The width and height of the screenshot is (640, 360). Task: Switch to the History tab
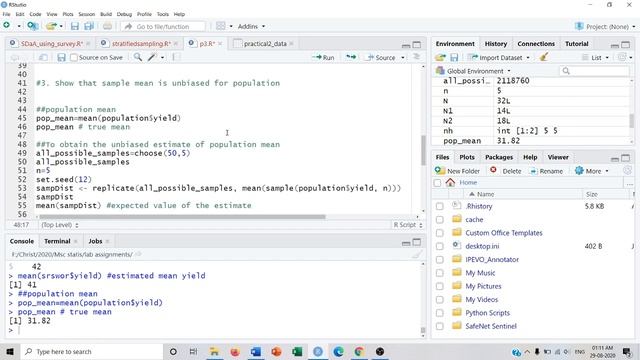[x=496, y=44]
